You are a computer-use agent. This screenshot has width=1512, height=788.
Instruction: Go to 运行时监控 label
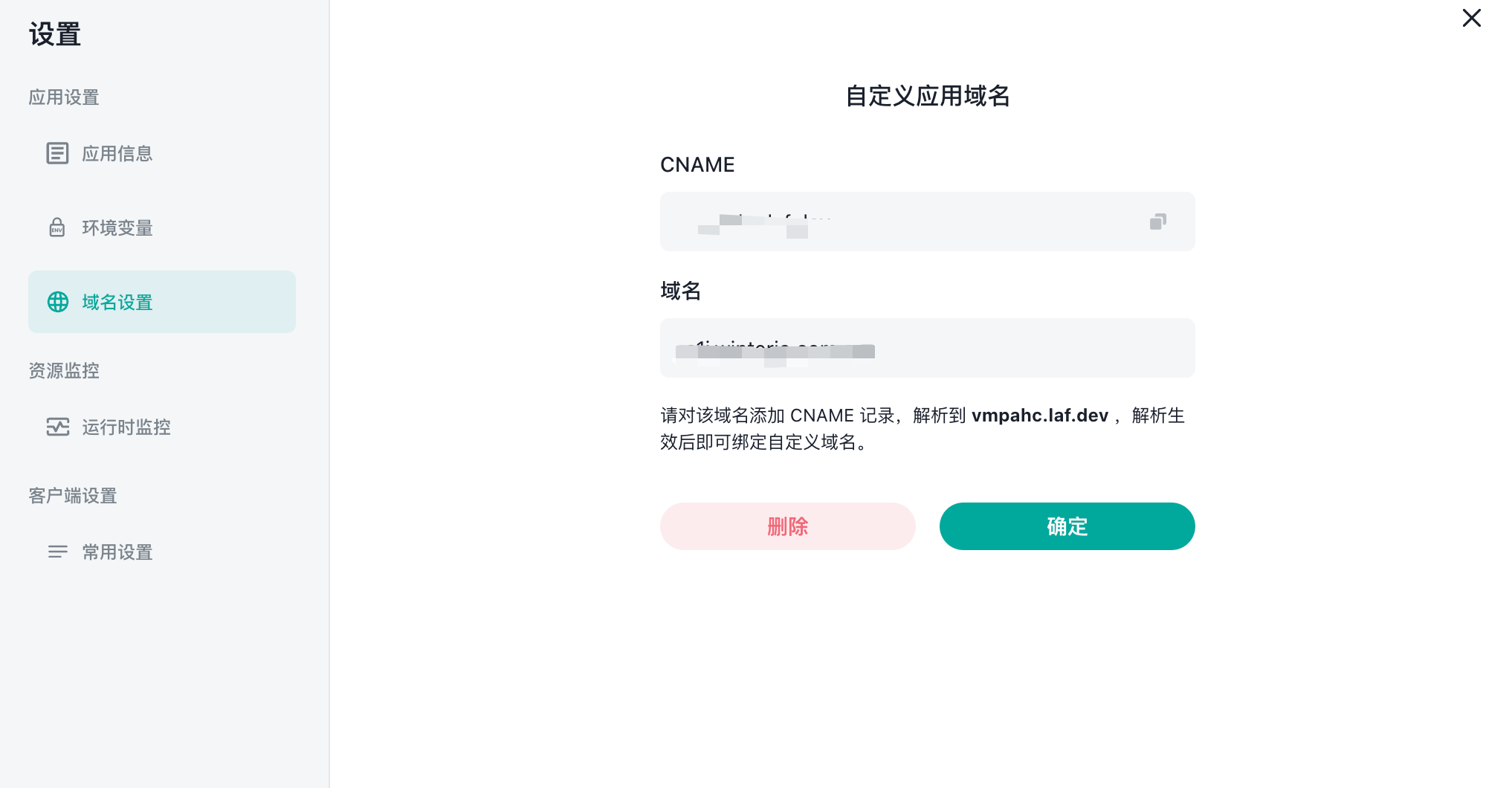click(126, 427)
